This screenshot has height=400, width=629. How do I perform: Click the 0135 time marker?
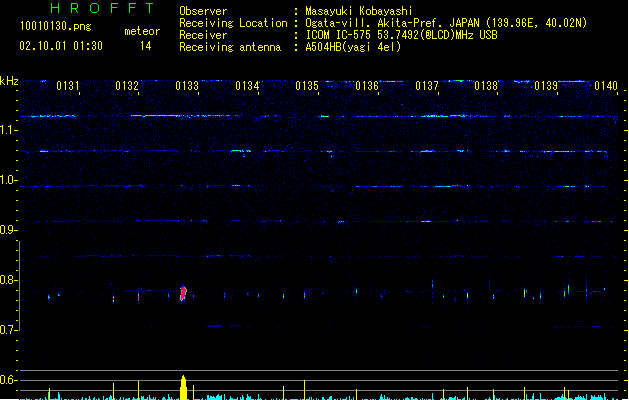(x=307, y=86)
